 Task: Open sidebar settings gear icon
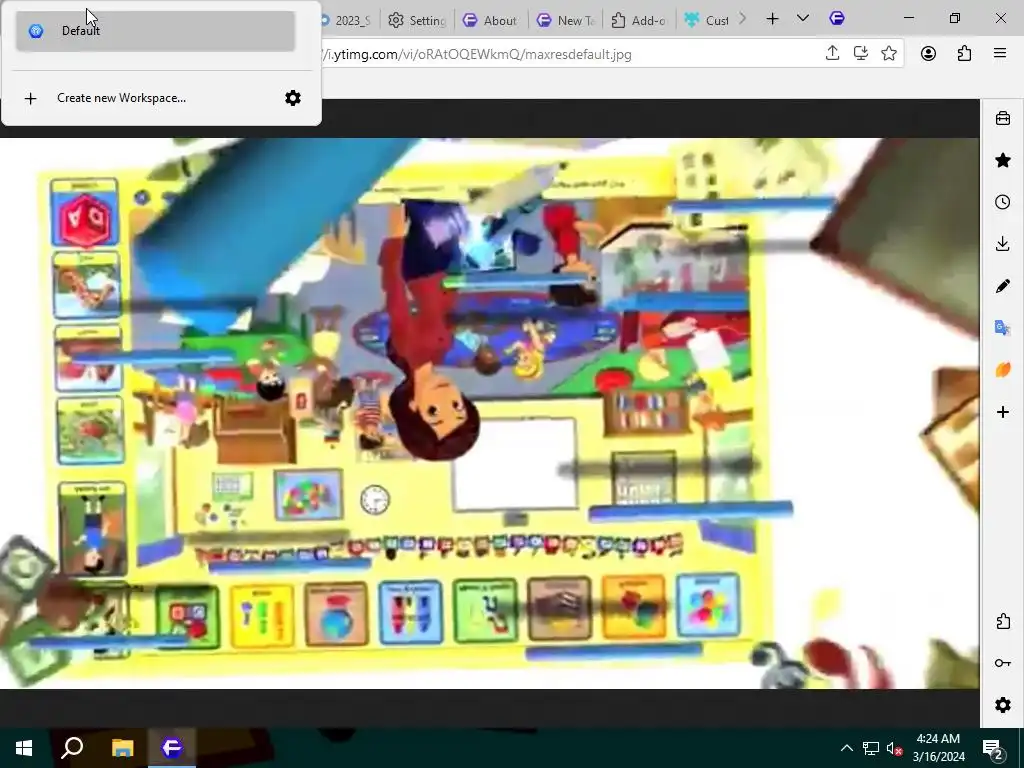point(1002,705)
